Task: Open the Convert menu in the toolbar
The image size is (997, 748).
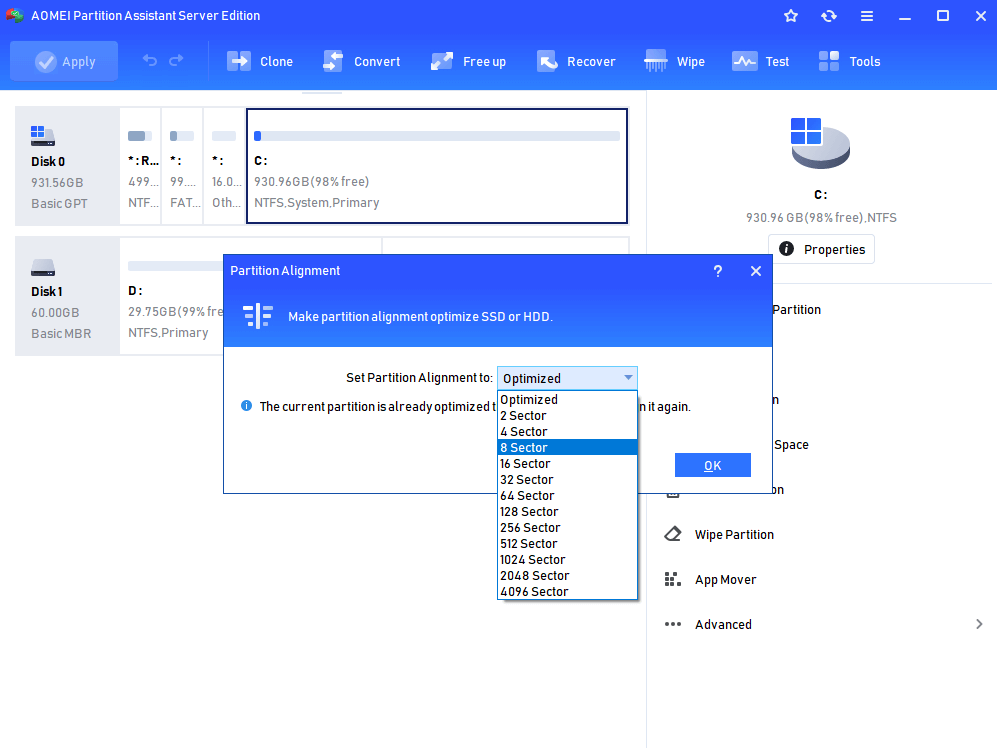Action: coord(362,62)
